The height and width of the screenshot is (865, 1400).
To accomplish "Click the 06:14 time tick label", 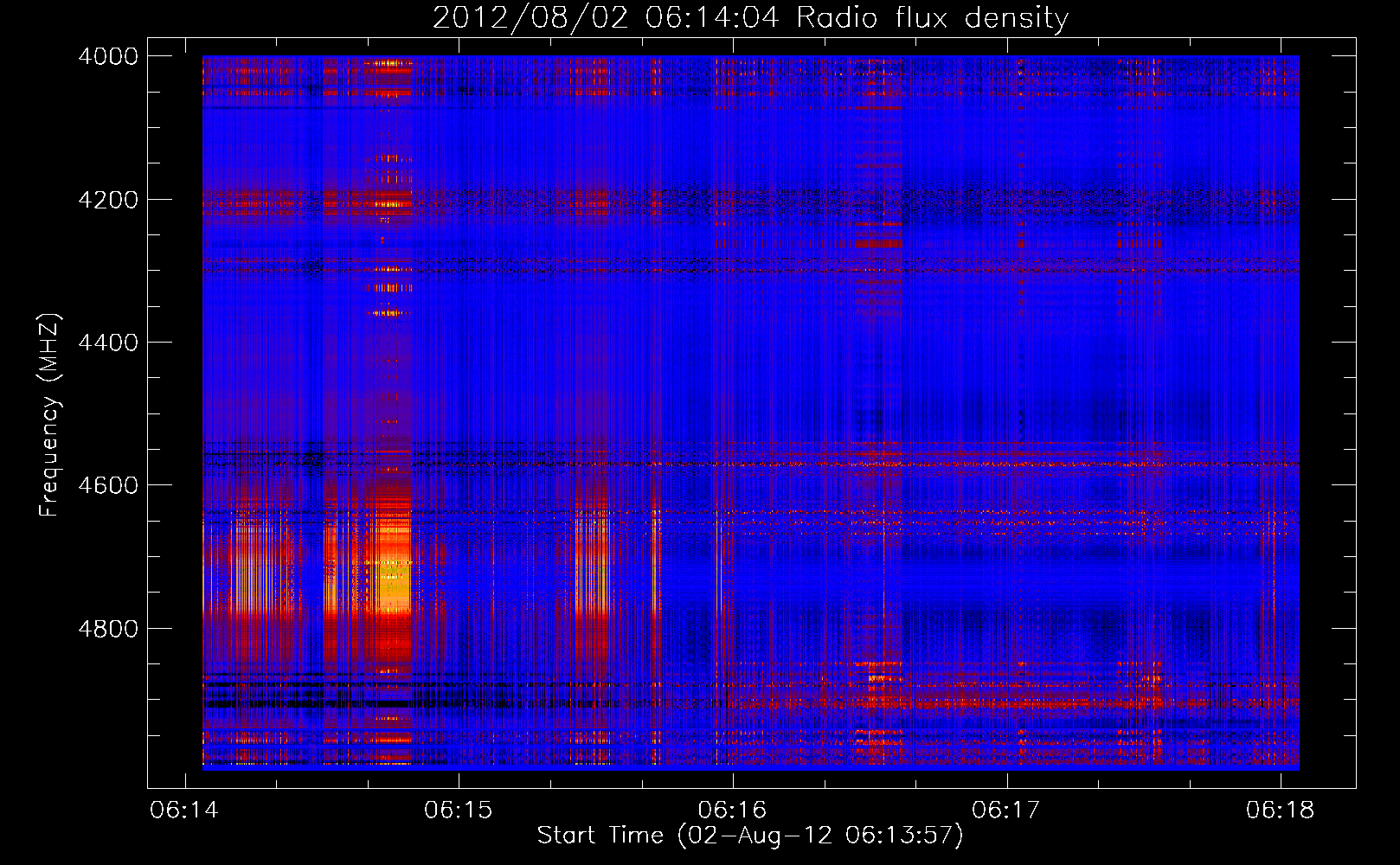I will 184,810.
